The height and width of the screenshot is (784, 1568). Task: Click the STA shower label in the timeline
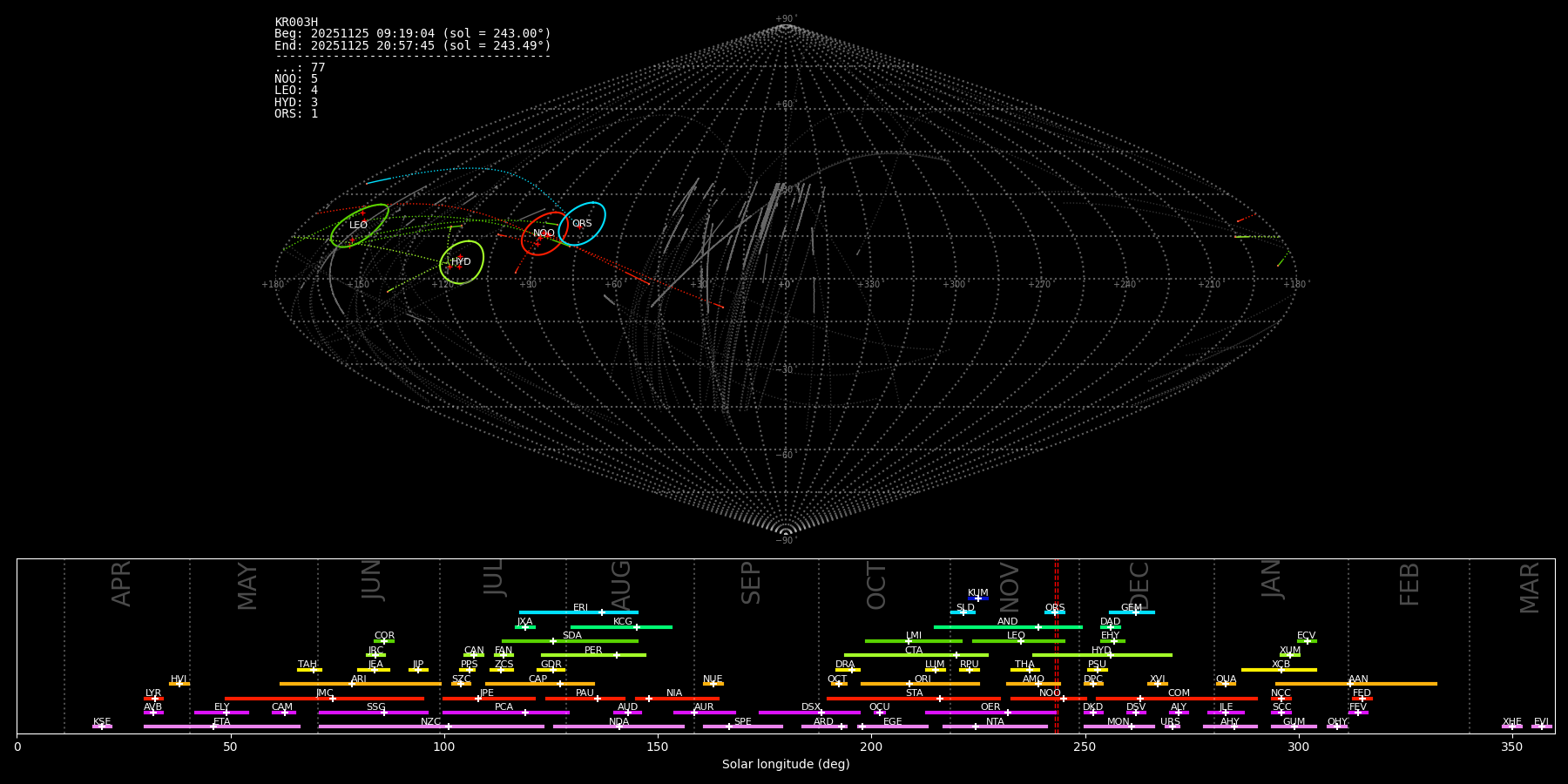point(914,693)
